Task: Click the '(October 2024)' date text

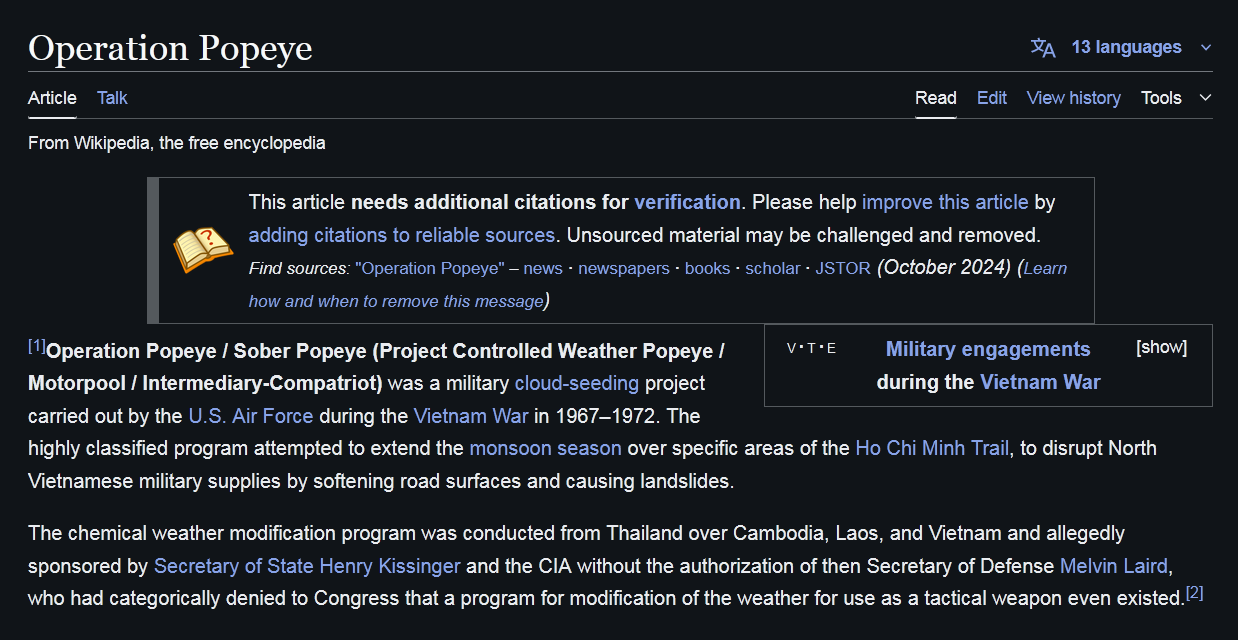Action: pos(944,267)
